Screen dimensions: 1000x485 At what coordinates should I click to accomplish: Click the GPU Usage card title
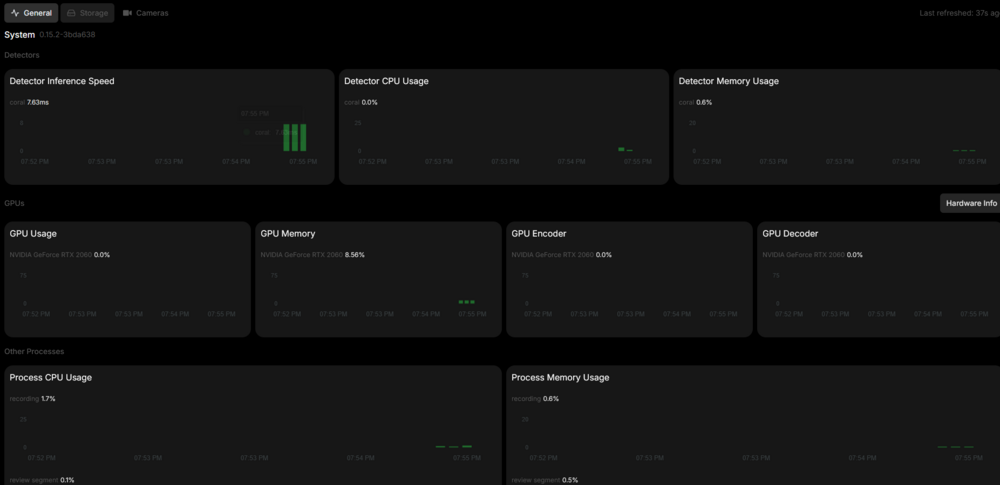click(33, 234)
